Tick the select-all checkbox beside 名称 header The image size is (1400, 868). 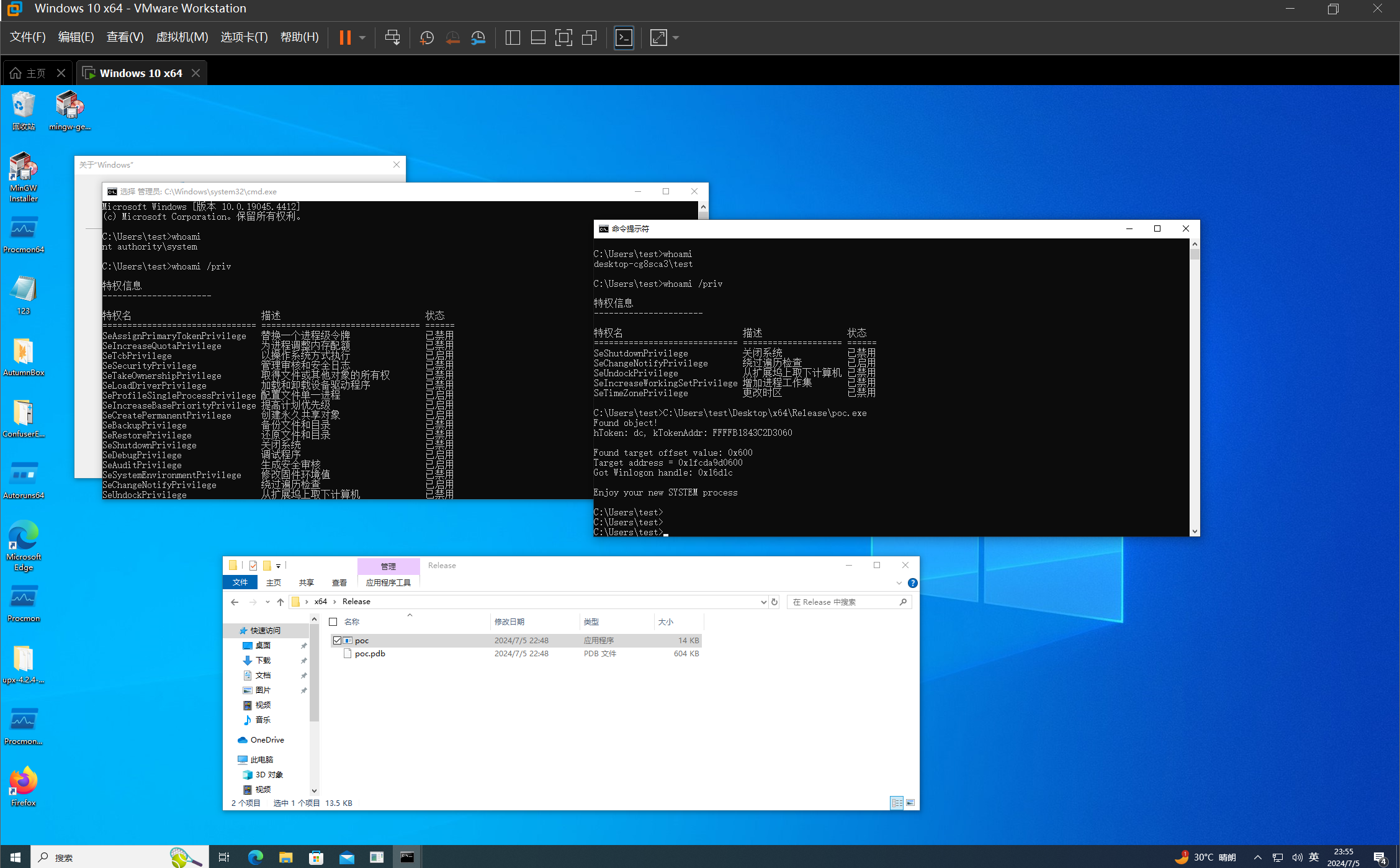point(333,622)
